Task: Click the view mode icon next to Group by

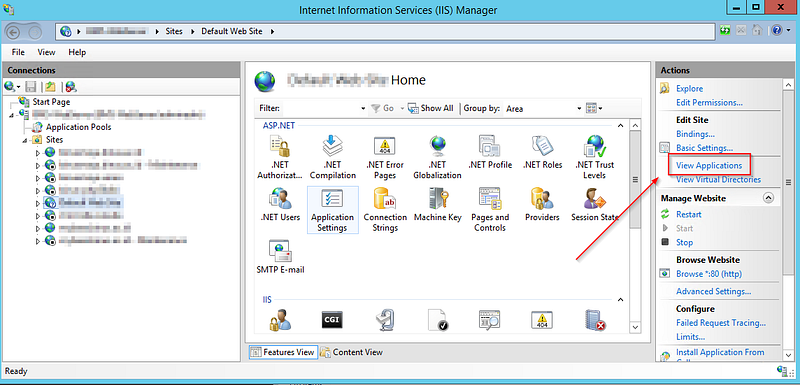Action: [591, 108]
